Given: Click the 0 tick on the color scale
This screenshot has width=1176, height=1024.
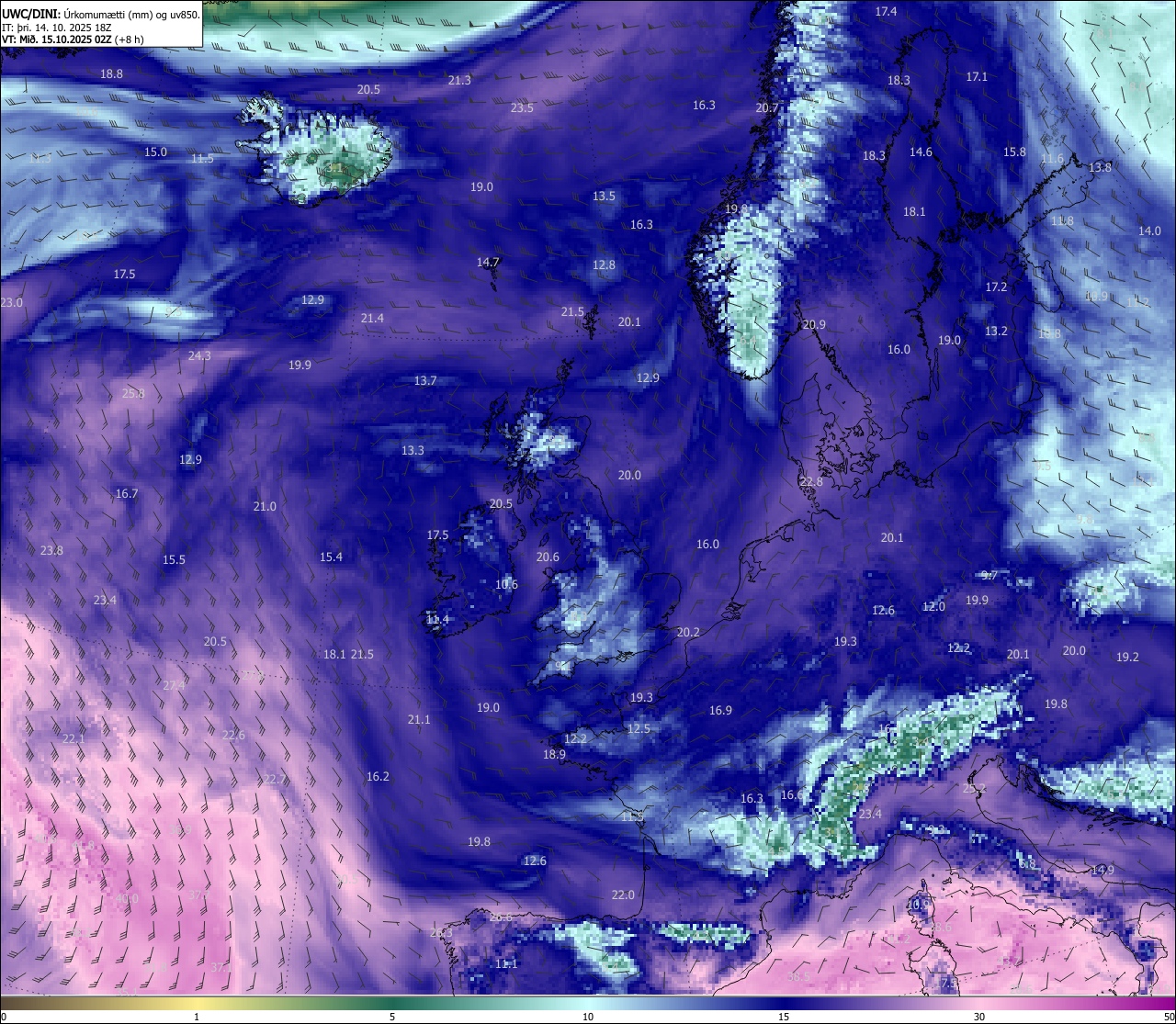Looking at the screenshot, I should 4,1017.
